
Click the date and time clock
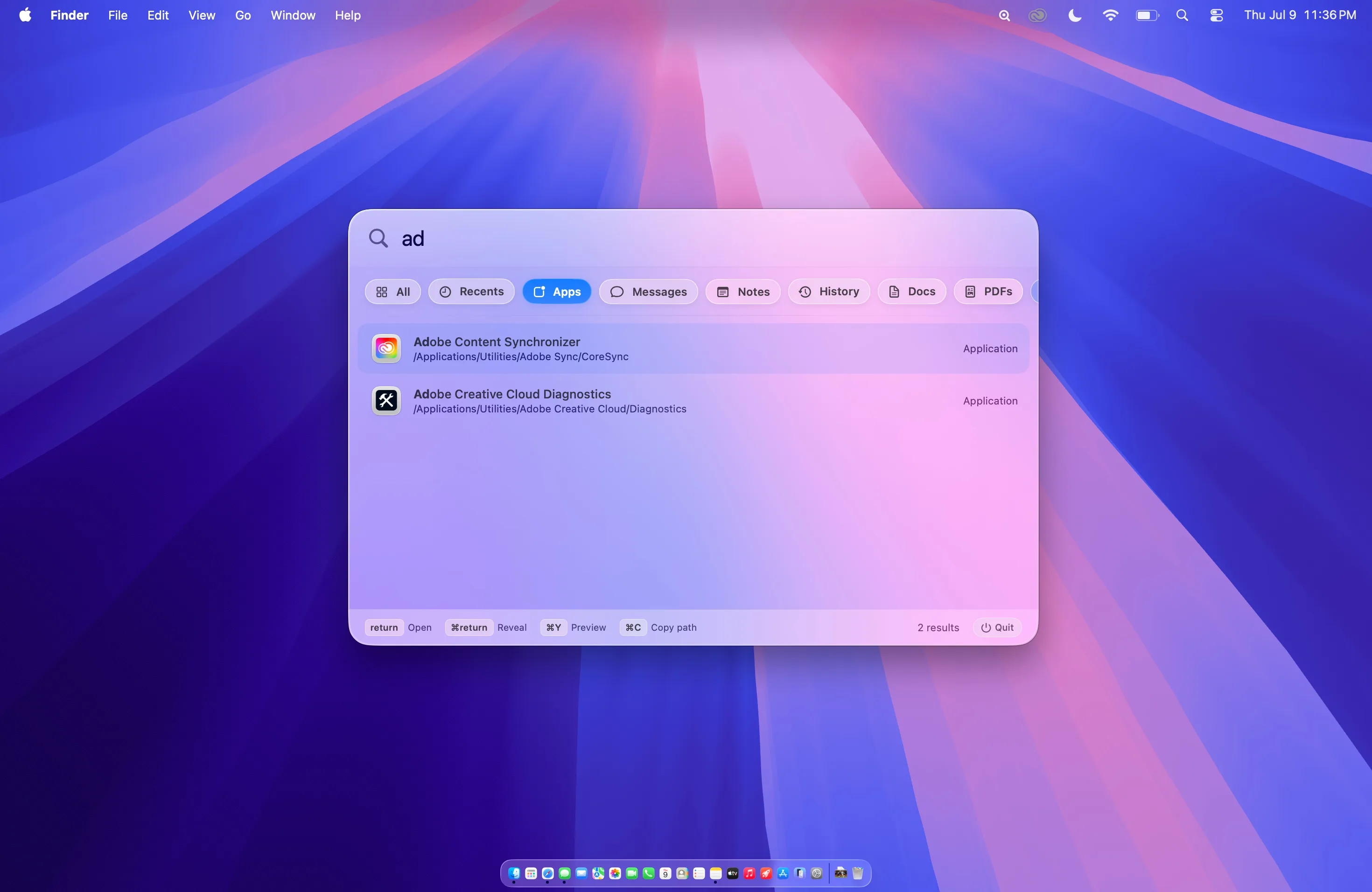click(x=1300, y=15)
